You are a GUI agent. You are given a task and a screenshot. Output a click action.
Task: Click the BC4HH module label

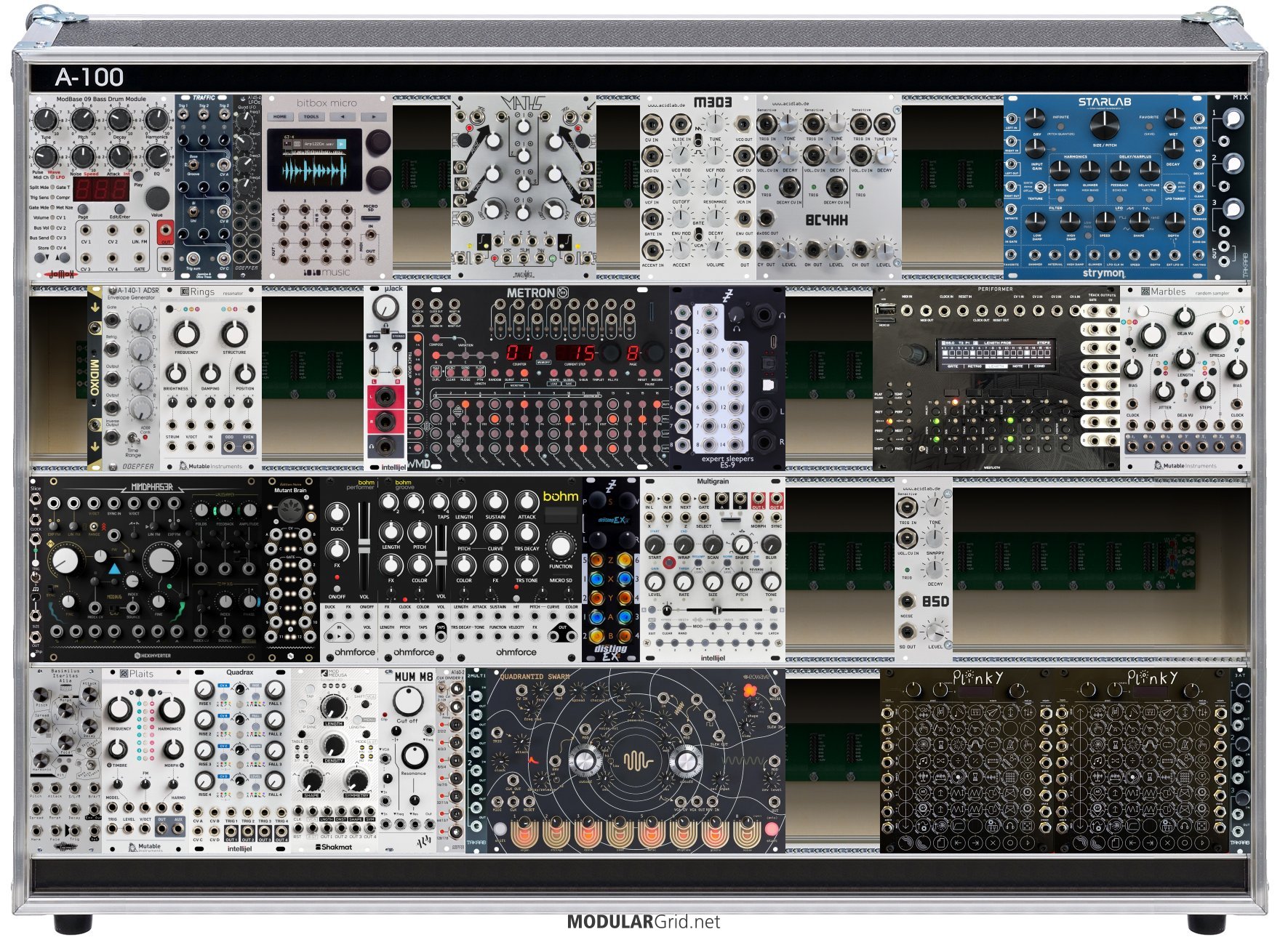[825, 220]
